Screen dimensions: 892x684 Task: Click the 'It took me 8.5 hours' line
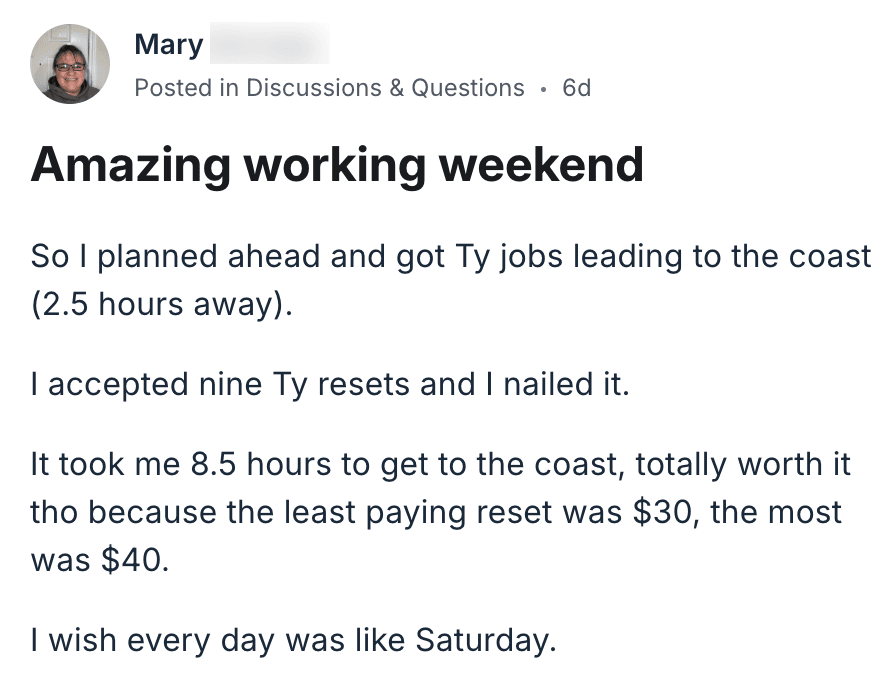pyautogui.click(x=440, y=464)
